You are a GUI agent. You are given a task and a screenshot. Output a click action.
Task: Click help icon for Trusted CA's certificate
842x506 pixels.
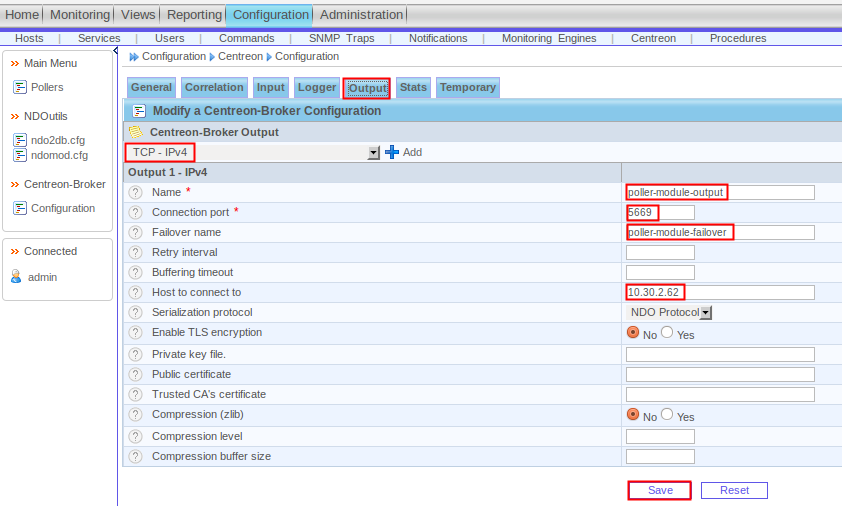[x=135, y=394]
